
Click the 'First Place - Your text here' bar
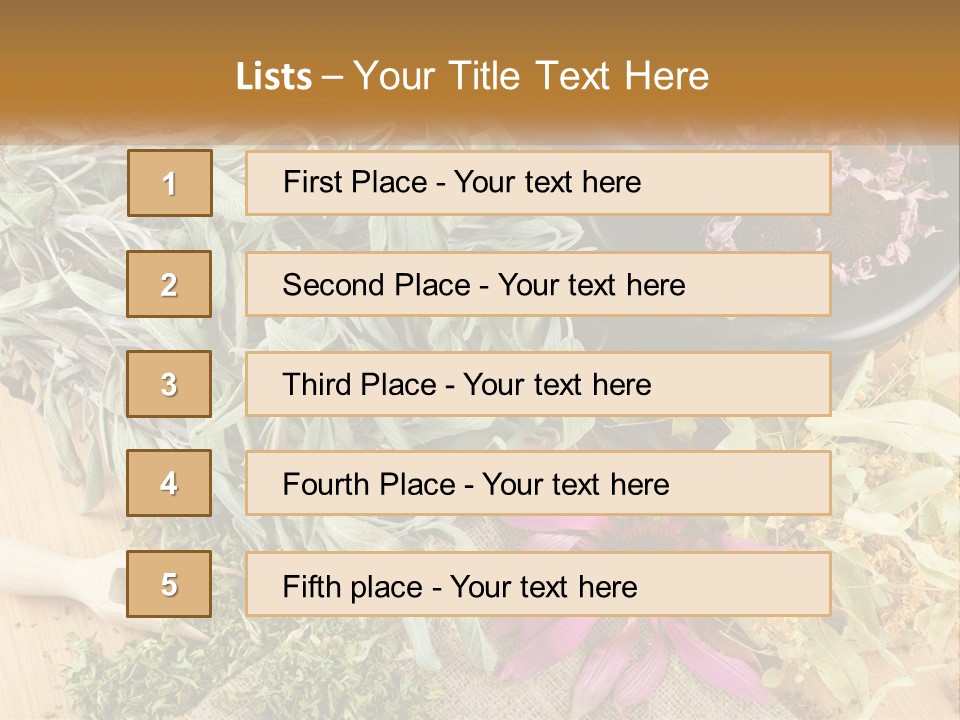538,183
